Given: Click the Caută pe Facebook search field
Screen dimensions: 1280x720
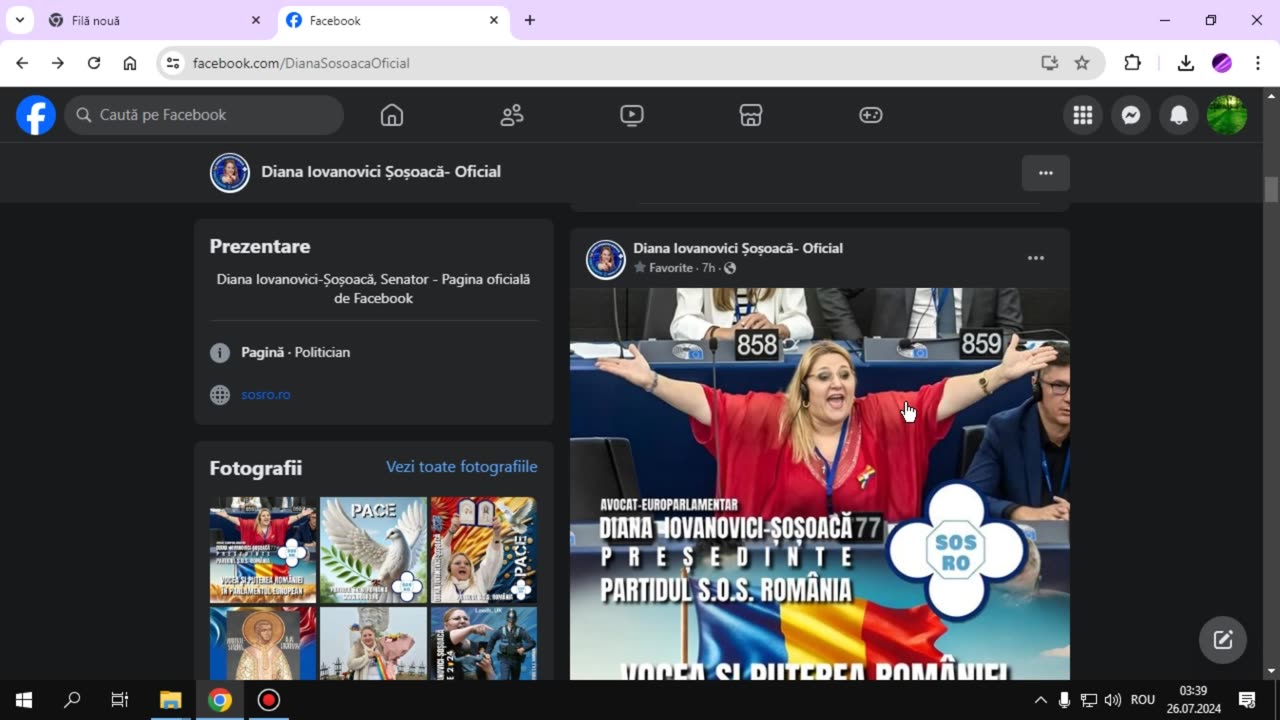Looking at the screenshot, I should click(204, 115).
